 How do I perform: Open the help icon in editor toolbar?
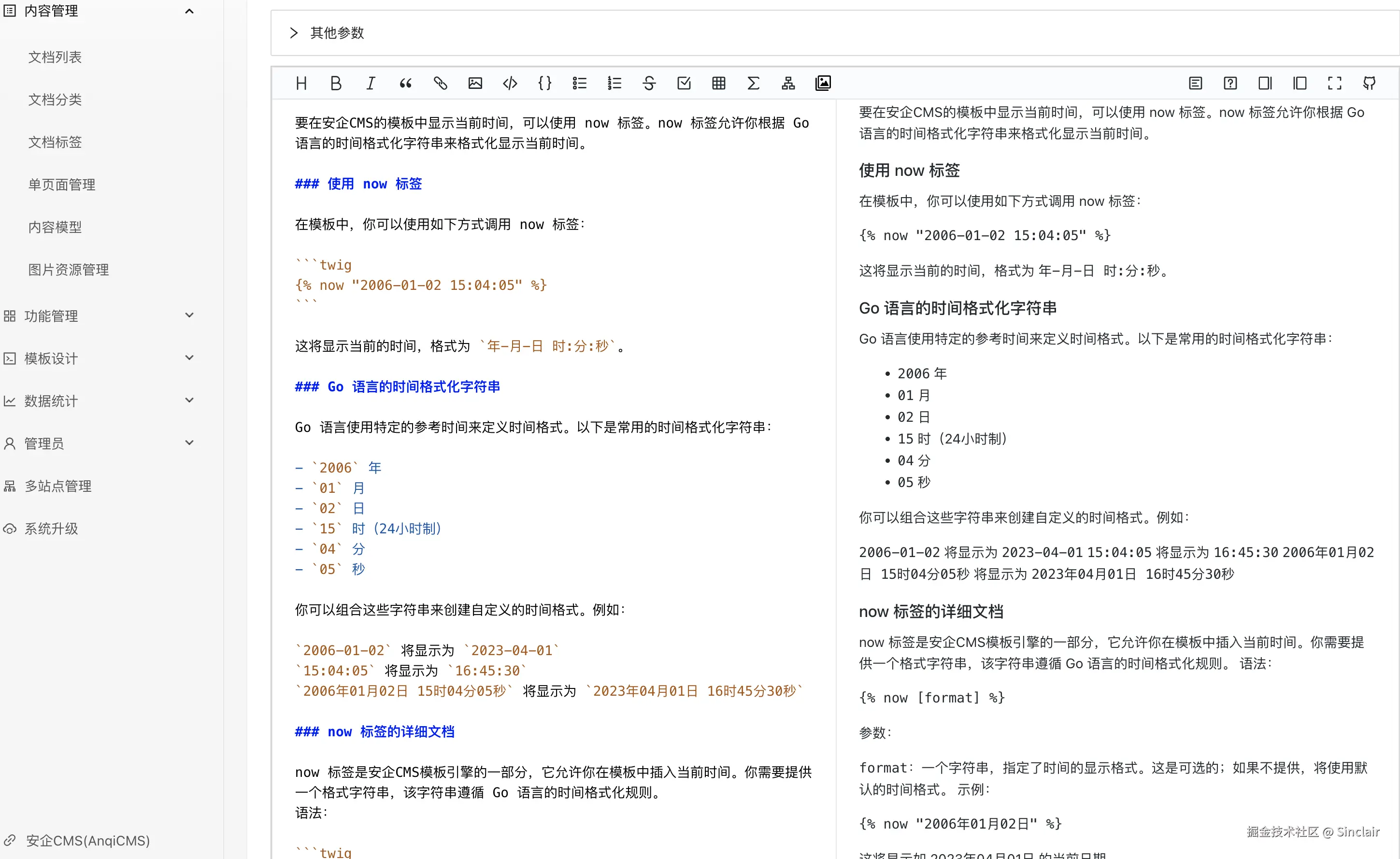[x=1230, y=84]
